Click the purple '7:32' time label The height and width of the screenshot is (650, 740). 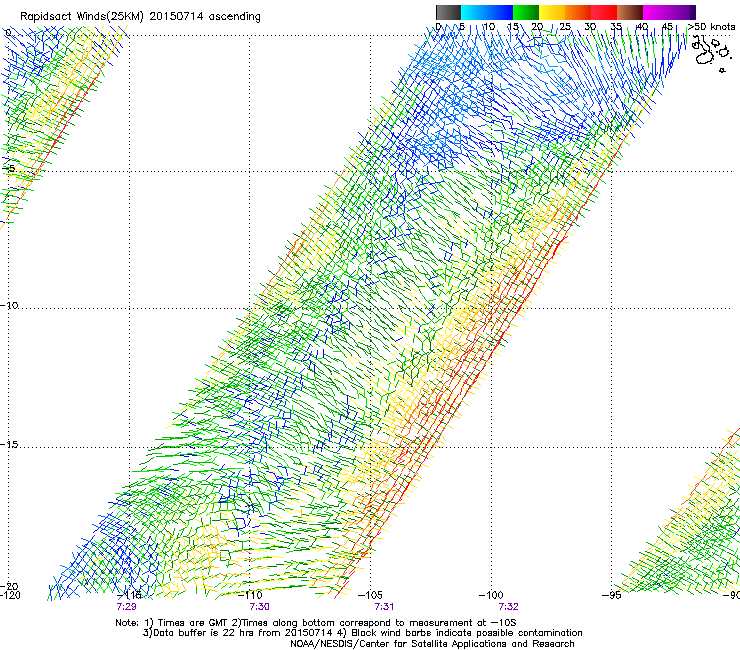pos(509,607)
